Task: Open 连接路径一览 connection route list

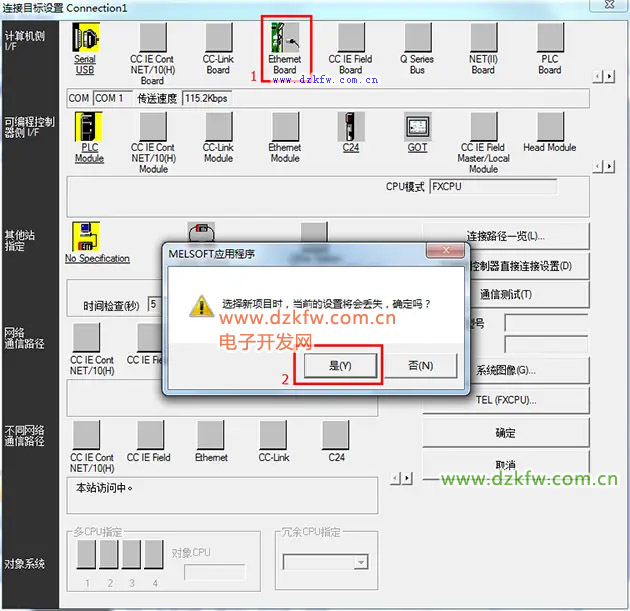Action: pyautogui.click(x=506, y=236)
